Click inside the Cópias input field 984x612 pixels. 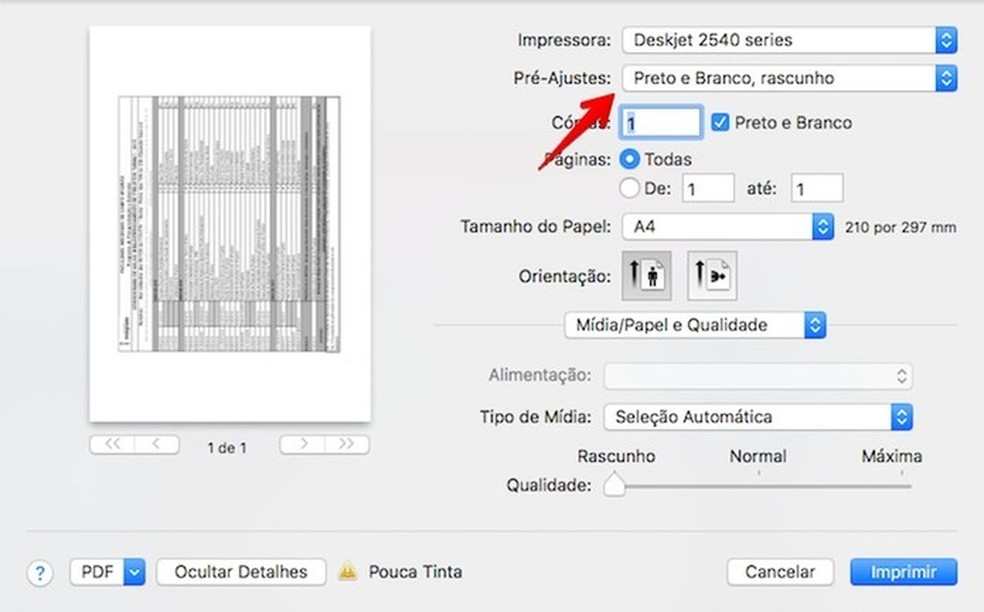point(661,122)
